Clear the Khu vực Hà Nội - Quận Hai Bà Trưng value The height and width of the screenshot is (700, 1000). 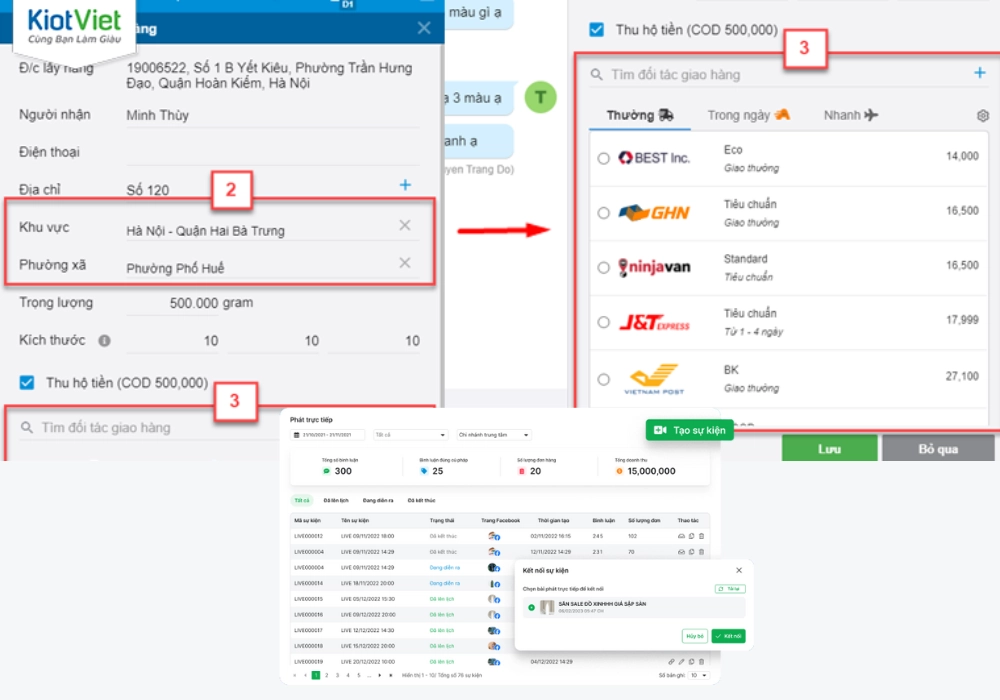[404, 225]
